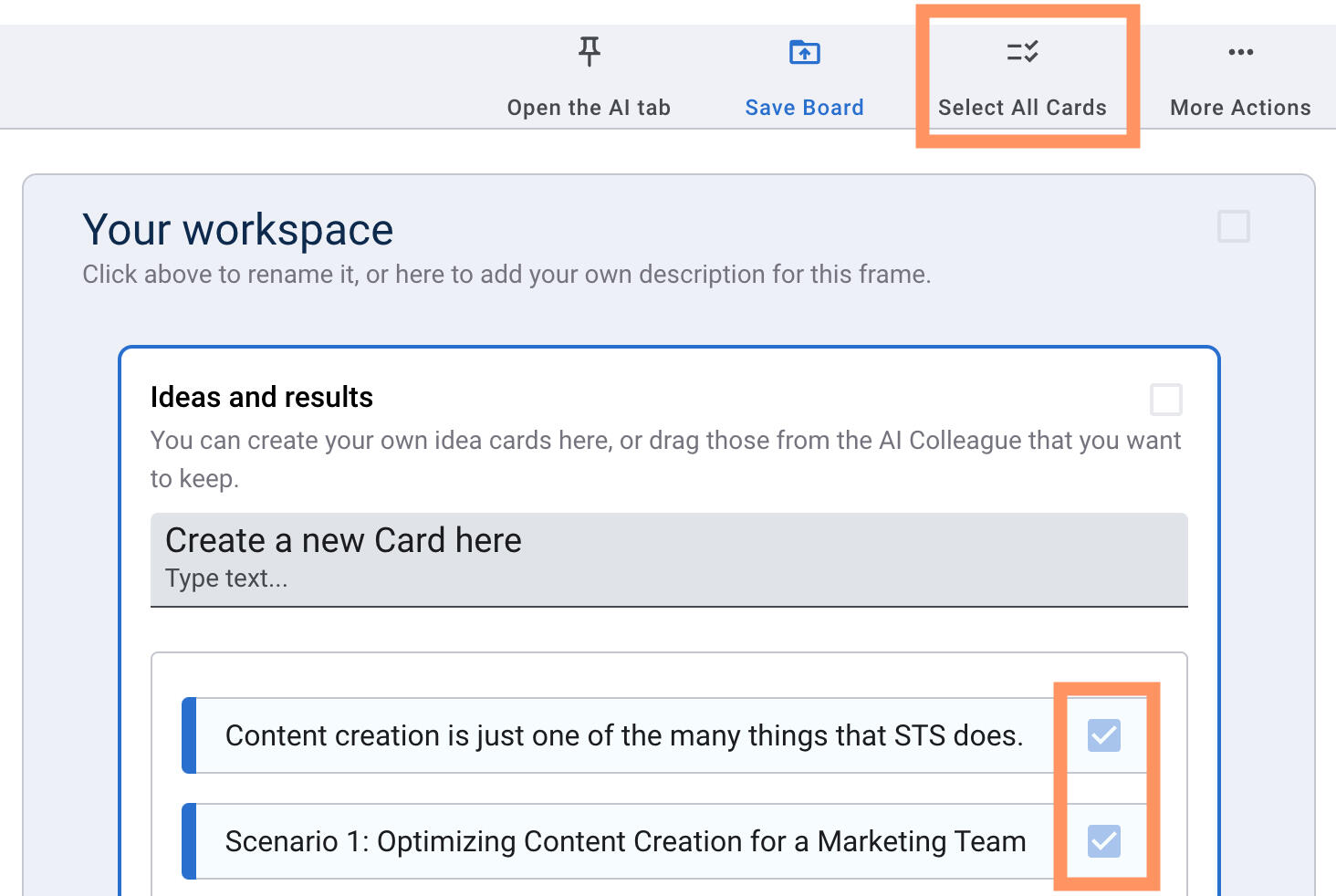Tick the Your workspace frame checkbox

pyautogui.click(x=1233, y=226)
